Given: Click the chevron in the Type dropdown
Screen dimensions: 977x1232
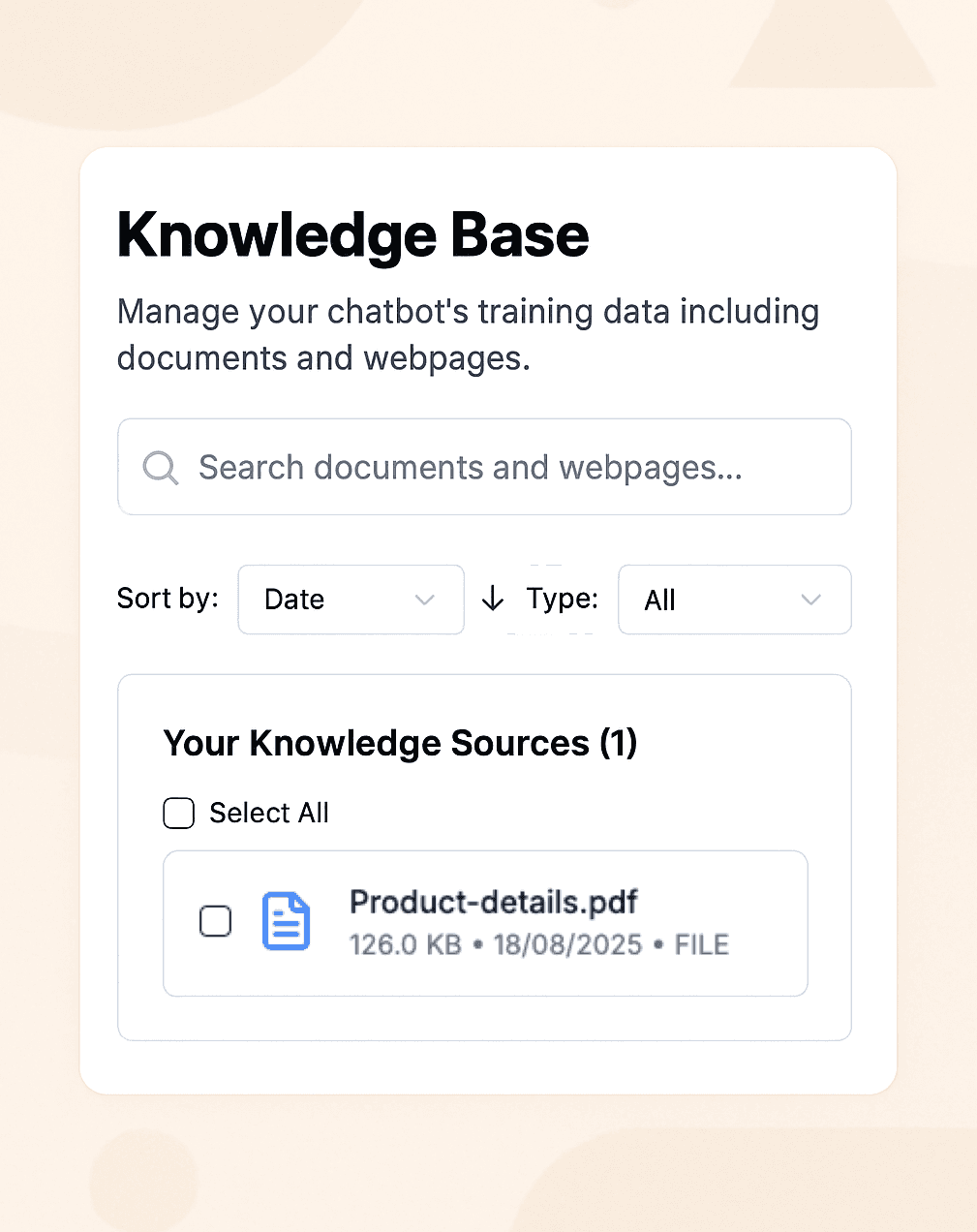Looking at the screenshot, I should coord(811,600).
